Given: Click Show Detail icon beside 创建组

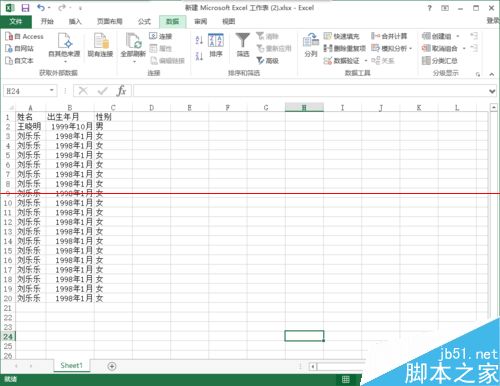Looking at the screenshot, I should coord(474,36).
